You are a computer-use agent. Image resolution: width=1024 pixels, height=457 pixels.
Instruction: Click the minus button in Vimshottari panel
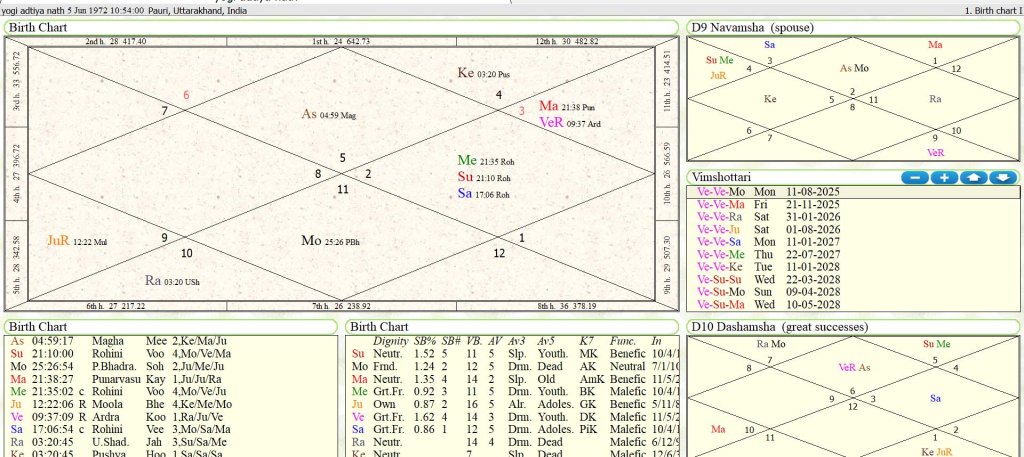(915, 177)
